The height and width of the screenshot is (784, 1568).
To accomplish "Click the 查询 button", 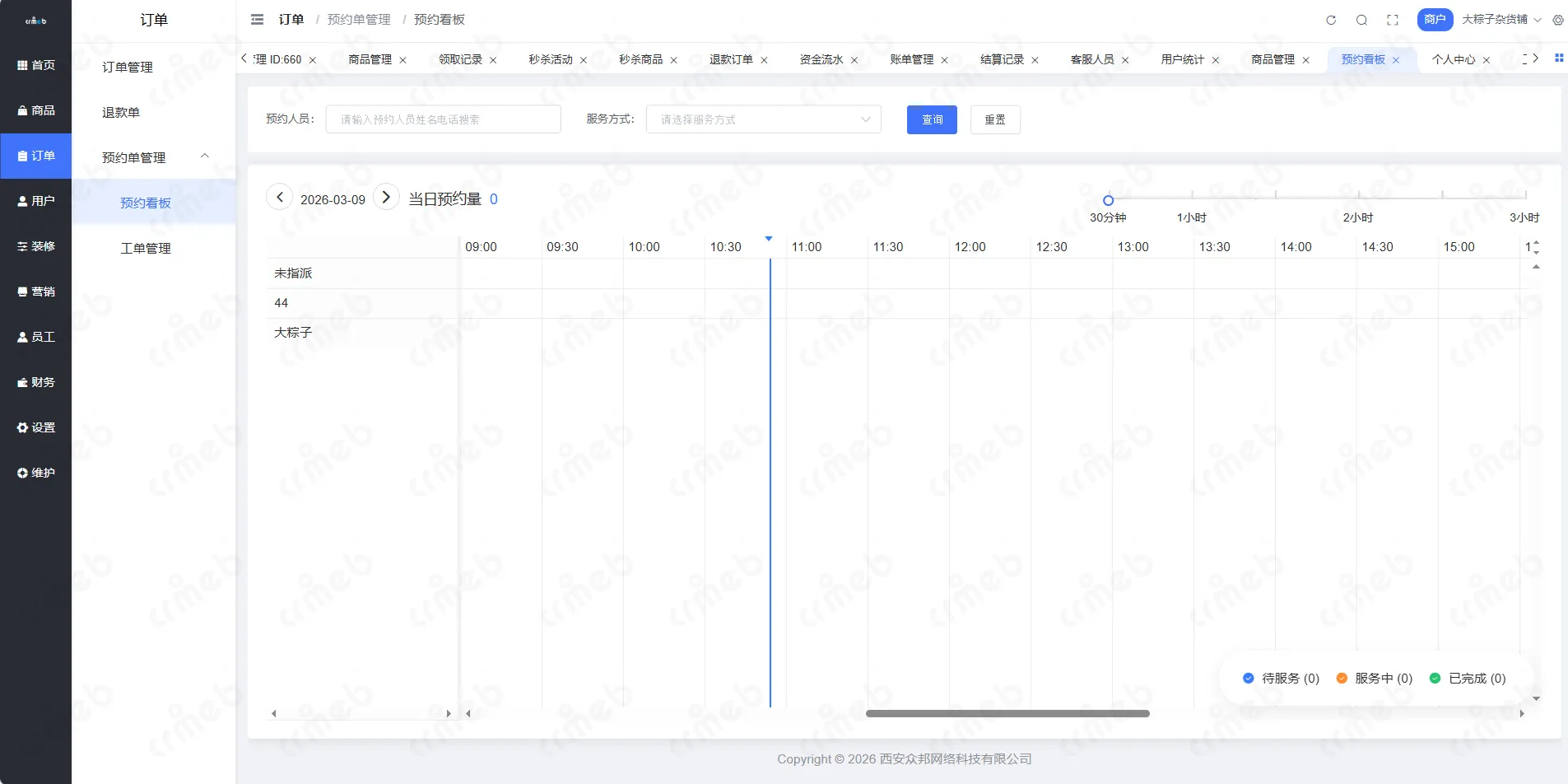I will [932, 119].
